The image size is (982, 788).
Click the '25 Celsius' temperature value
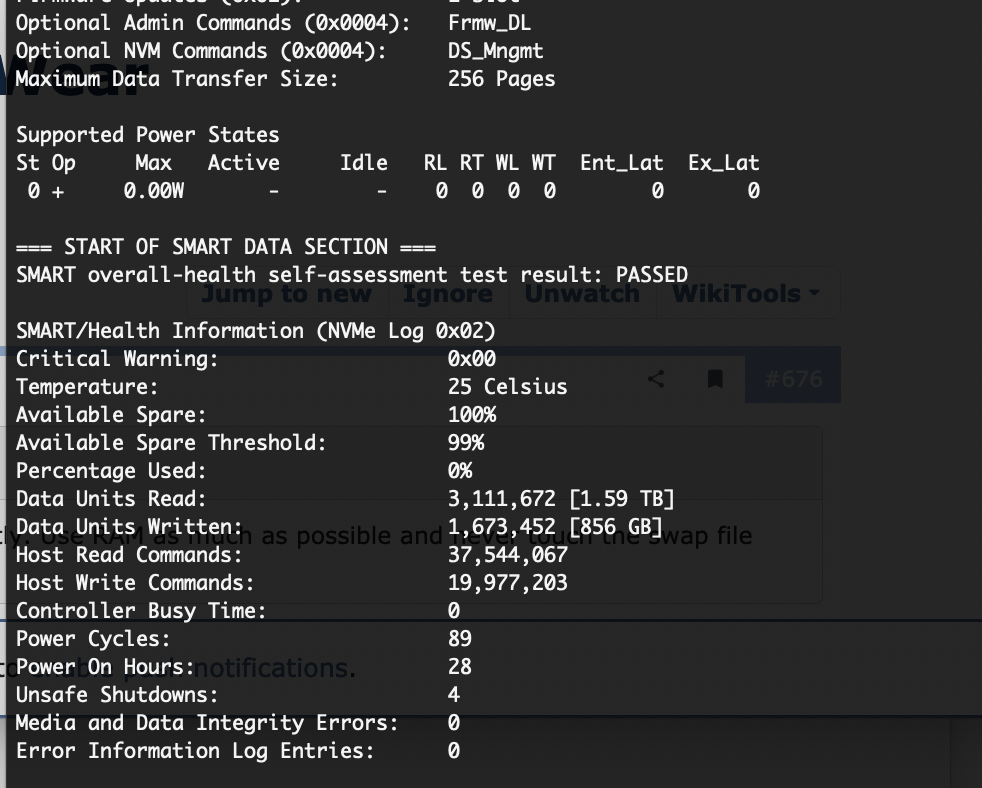pos(507,386)
